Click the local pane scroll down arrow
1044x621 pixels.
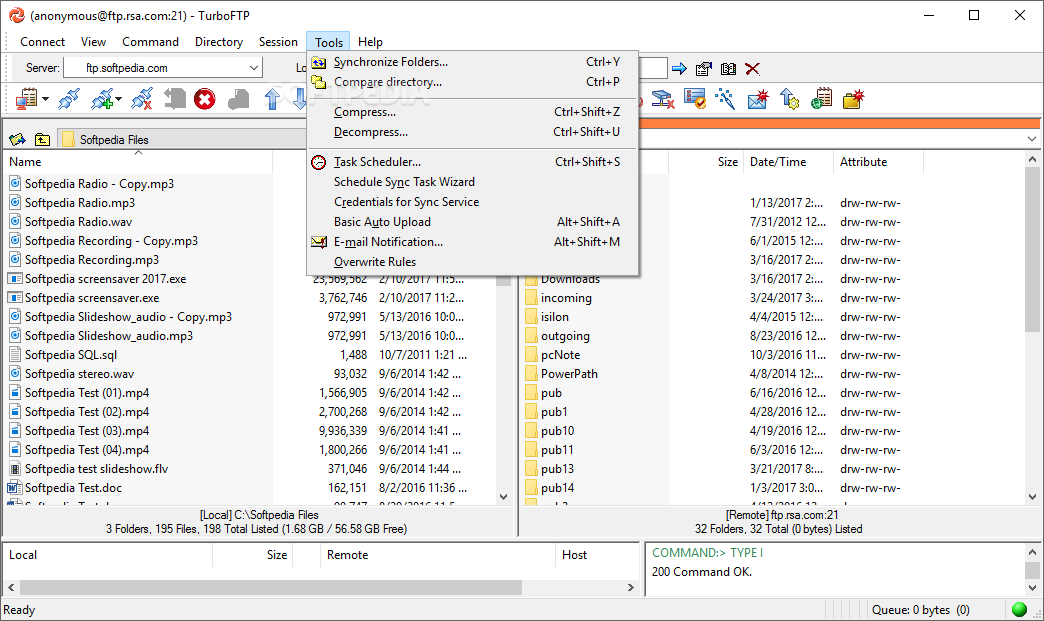[x=503, y=497]
